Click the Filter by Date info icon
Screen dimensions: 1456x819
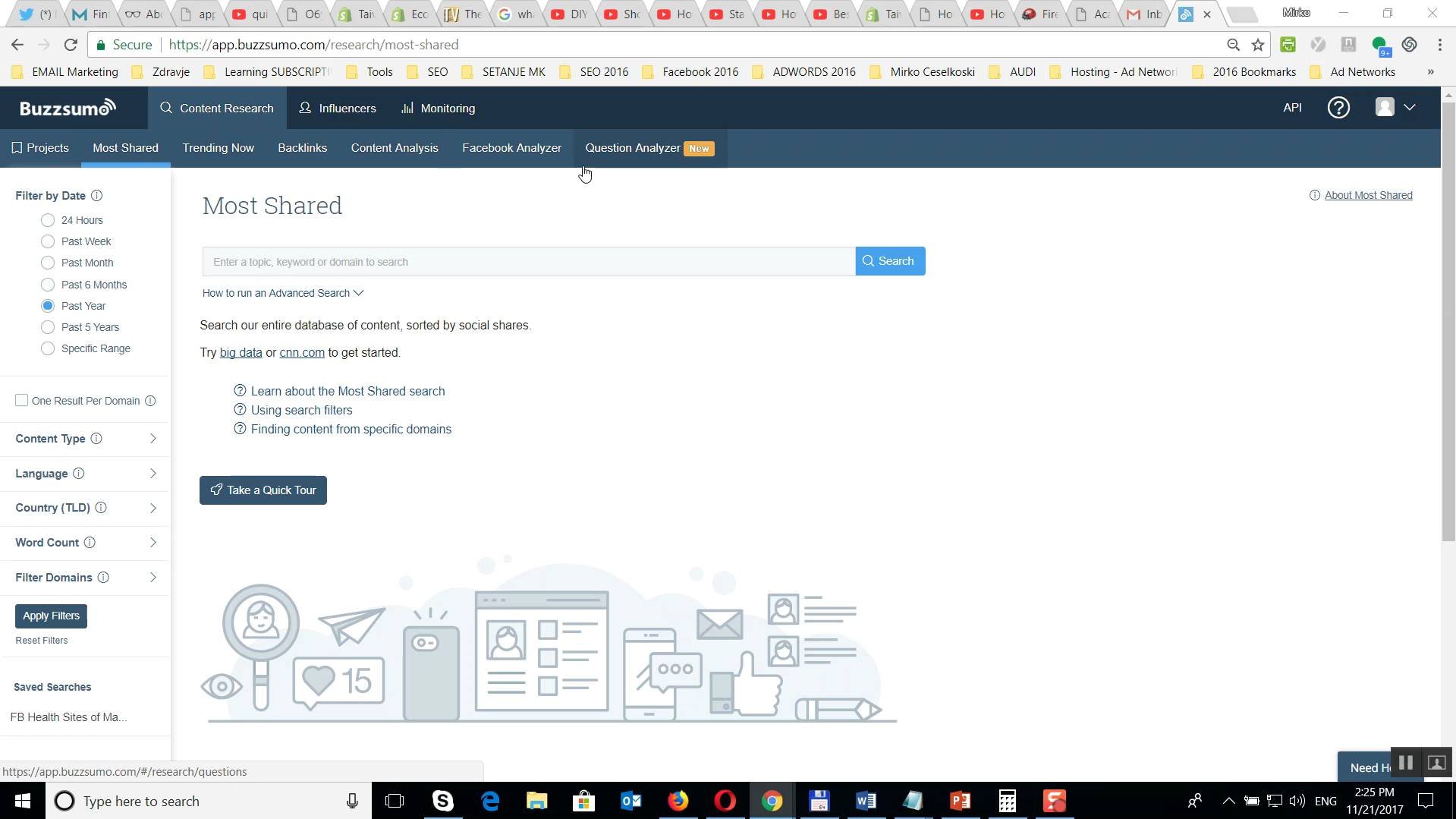click(x=97, y=195)
